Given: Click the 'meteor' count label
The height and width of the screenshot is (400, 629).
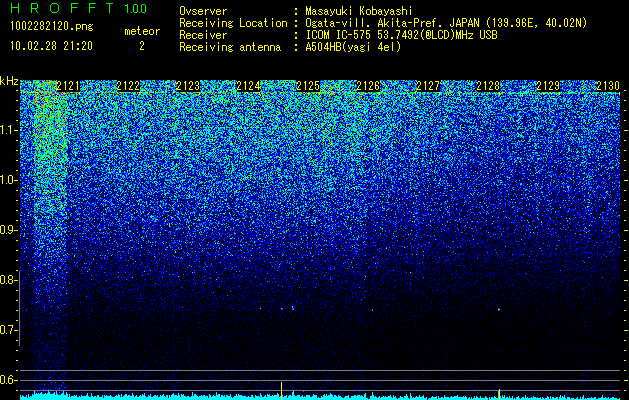Looking at the screenshot, I should (x=142, y=31).
